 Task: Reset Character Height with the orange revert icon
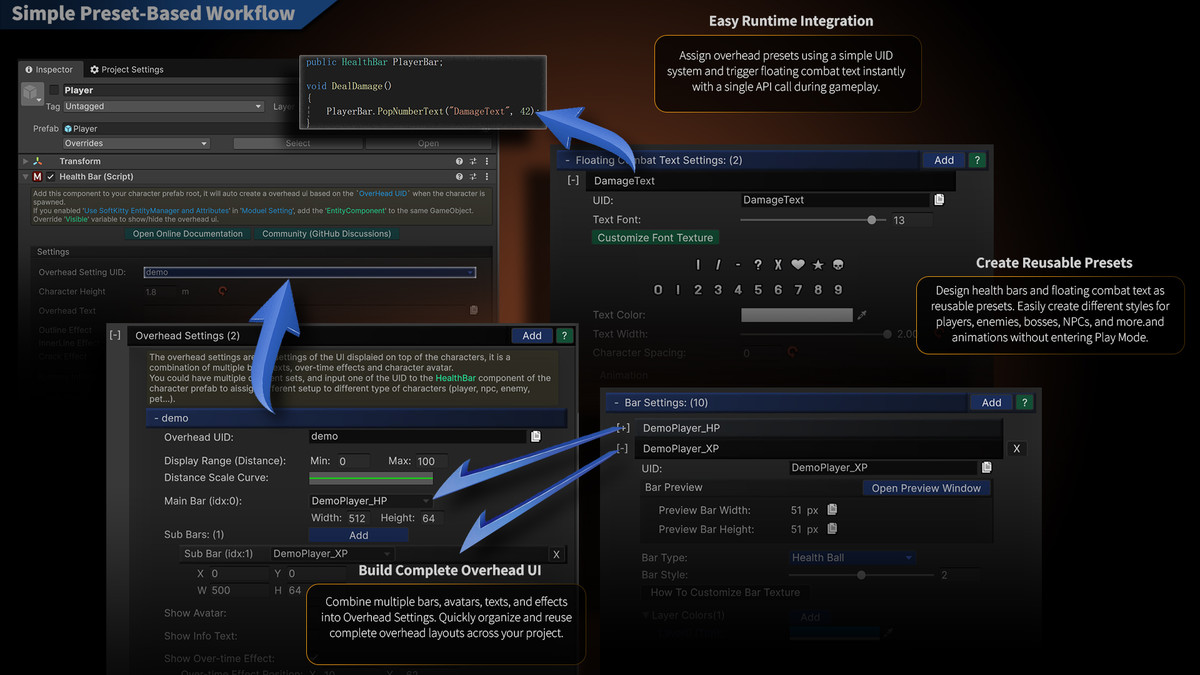click(x=222, y=291)
